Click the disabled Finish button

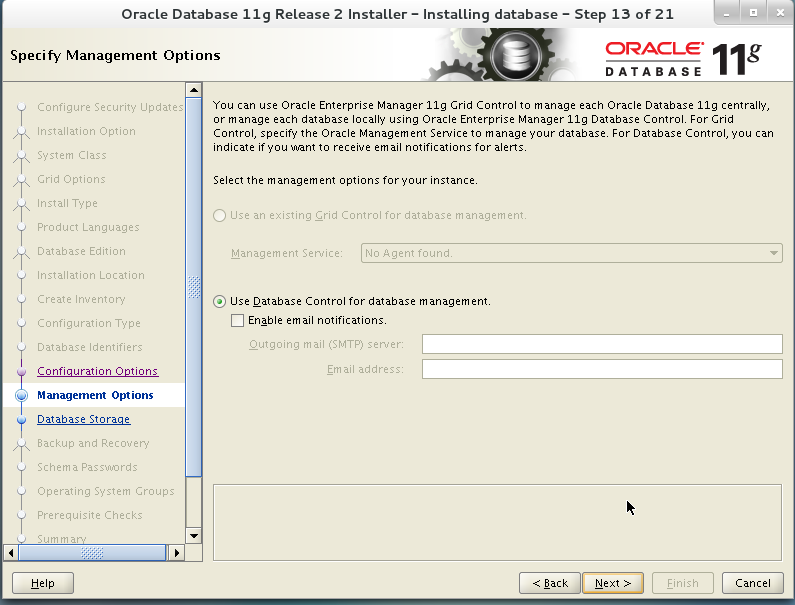[682, 583]
